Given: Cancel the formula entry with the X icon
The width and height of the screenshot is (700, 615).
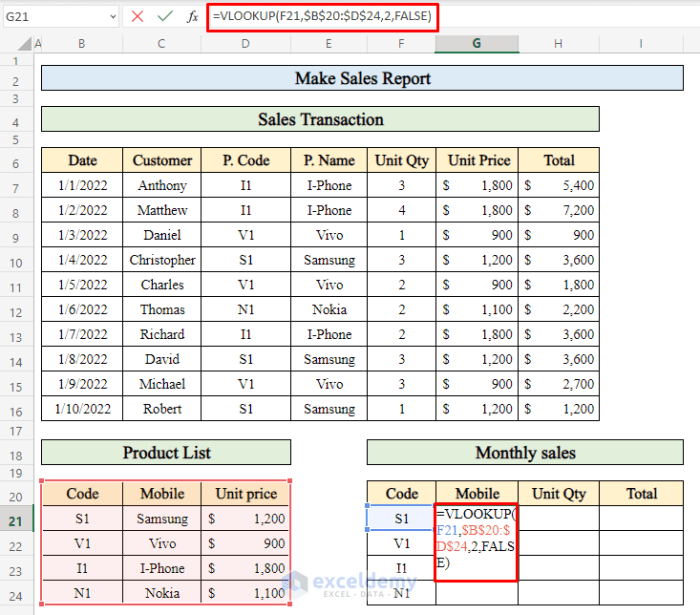Looking at the screenshot, I should [x=137, y=17].
